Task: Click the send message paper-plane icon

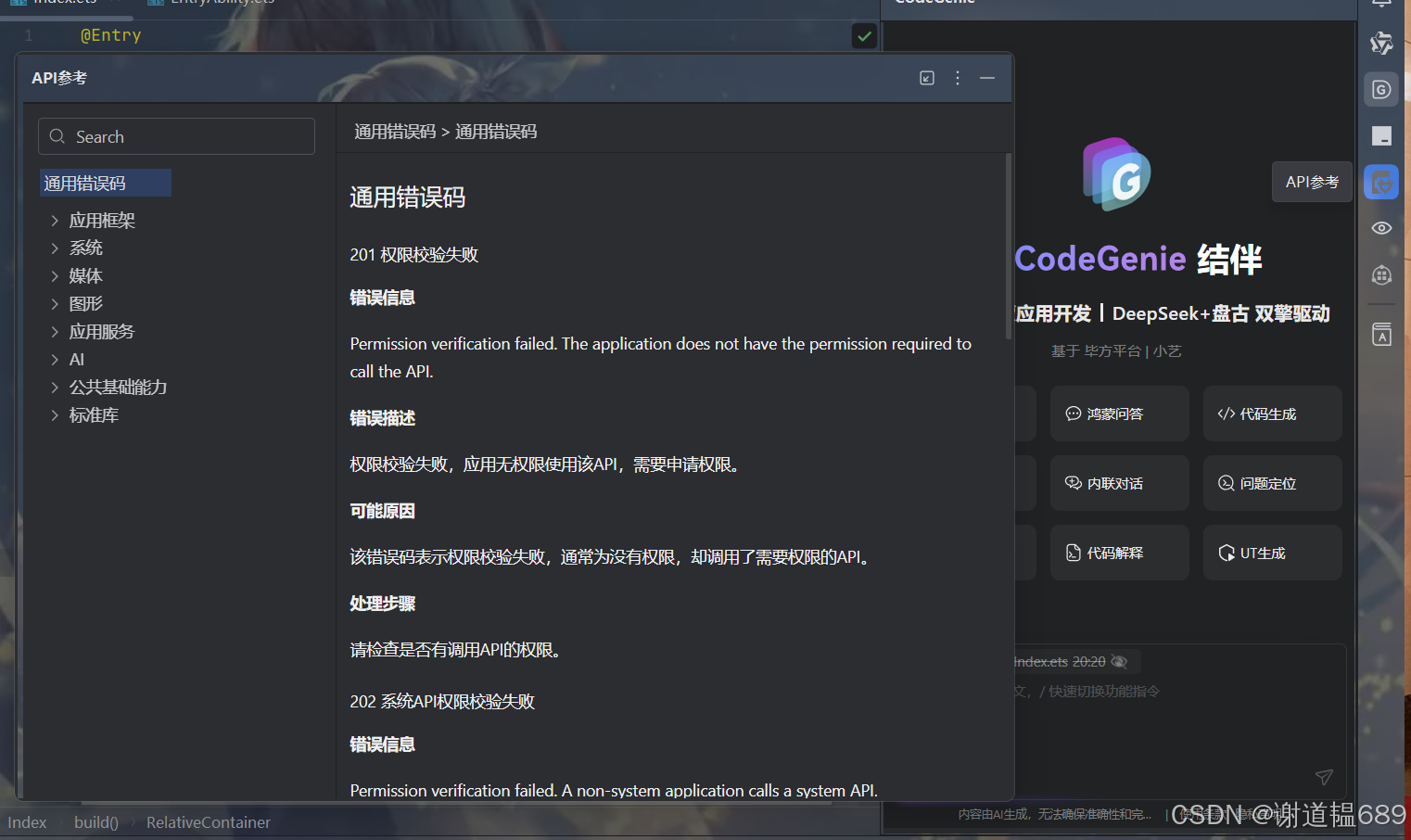Action: click(x=1324, y=777)
